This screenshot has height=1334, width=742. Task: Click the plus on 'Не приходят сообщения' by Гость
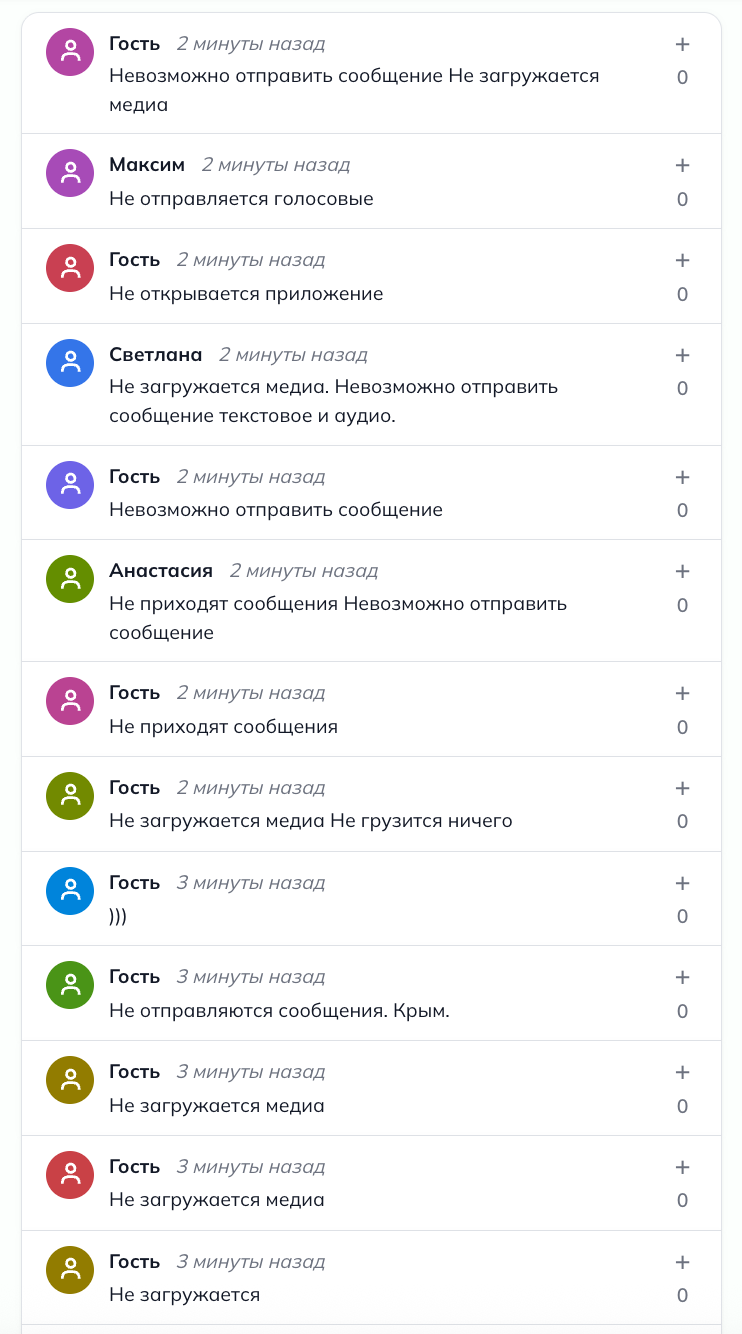(x=682, y=692)
